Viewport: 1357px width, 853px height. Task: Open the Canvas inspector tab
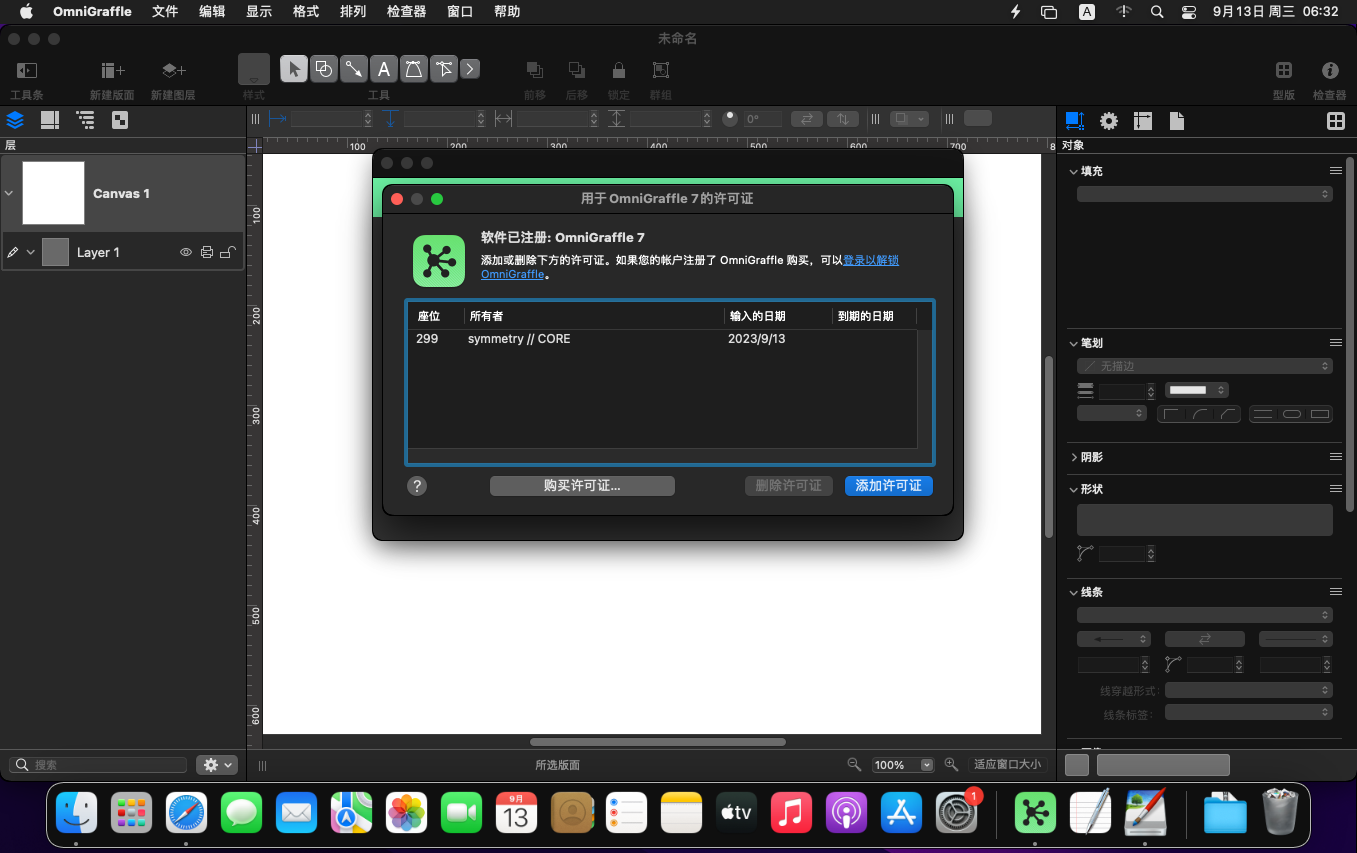1143,121
